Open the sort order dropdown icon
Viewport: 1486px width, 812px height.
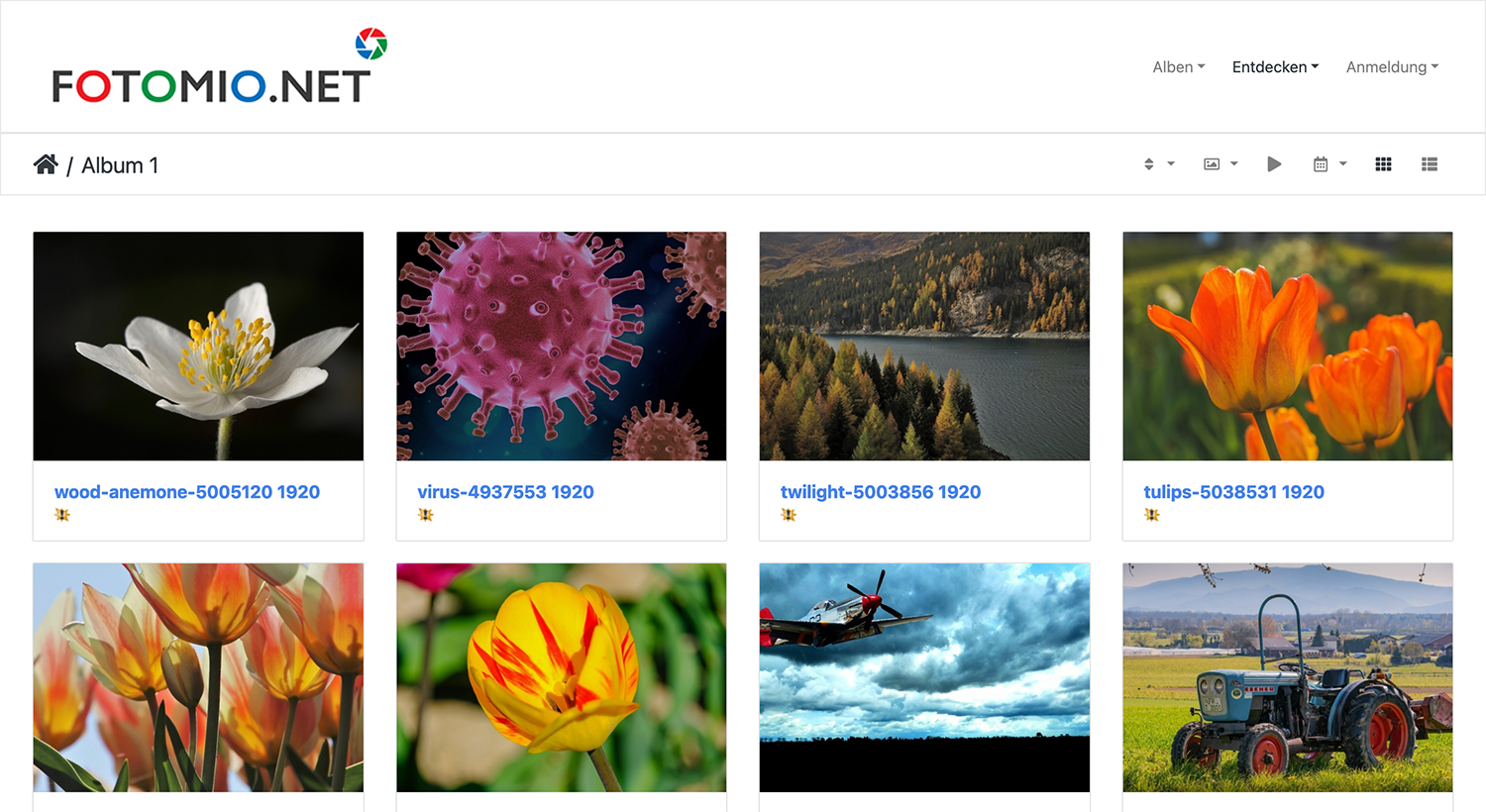(1159, 164)
